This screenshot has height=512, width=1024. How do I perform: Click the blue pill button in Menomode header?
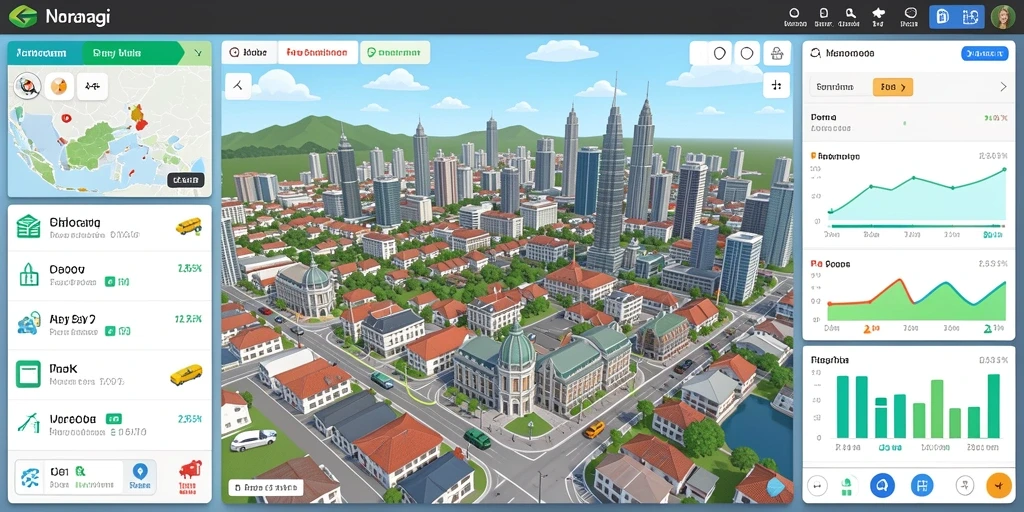[x=984, y=54]
